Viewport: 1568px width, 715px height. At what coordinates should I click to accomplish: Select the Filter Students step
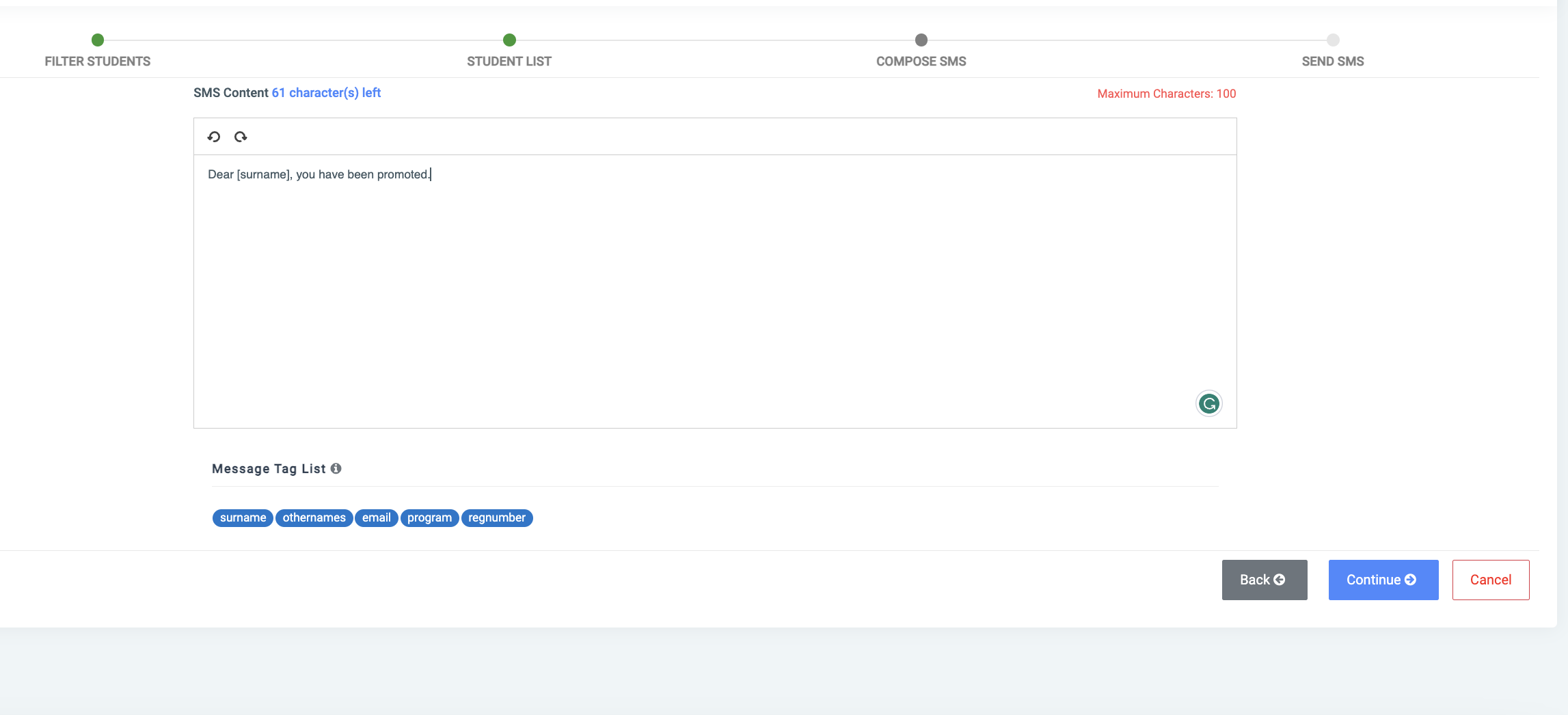pos(98,51)
